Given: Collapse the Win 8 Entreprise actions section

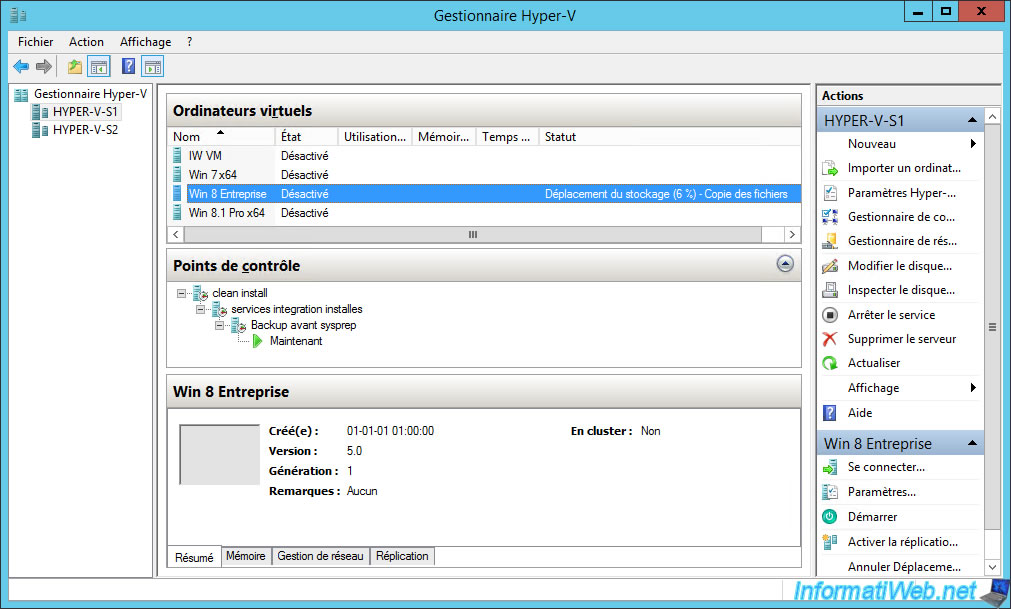Looking at the screenshot, I should 972,443.
